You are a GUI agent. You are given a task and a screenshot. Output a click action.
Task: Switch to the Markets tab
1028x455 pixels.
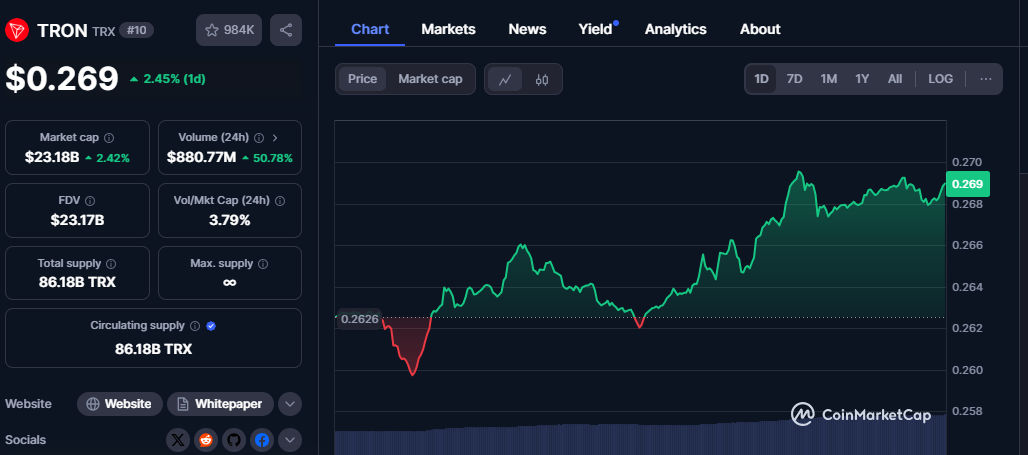tap(448, 30)
